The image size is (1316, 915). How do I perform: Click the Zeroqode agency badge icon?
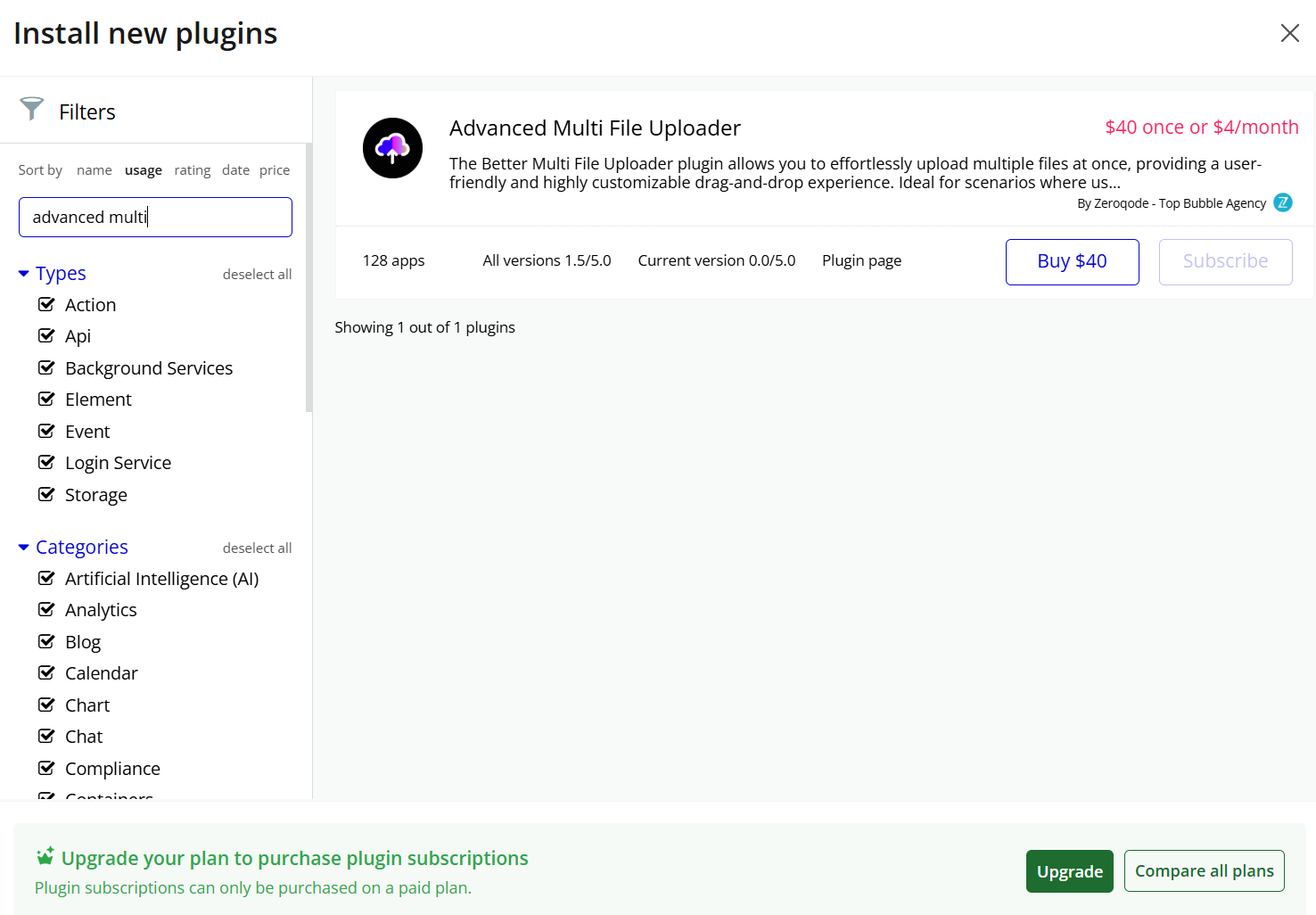coord(1283,202)
